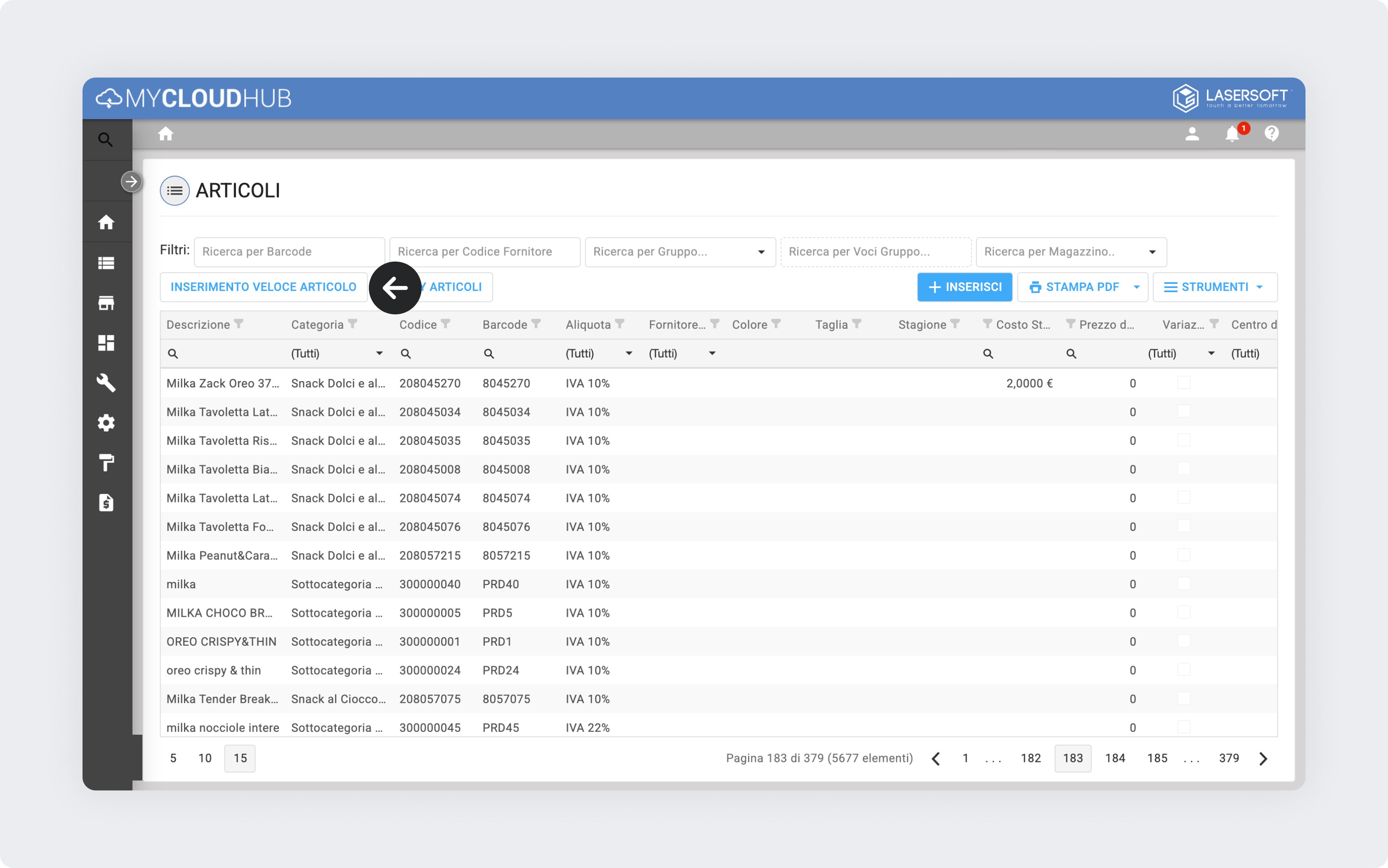Viewport: 1388px width, 868px height.
Task: Open the user profile icon
Action: click(1192, 134)
